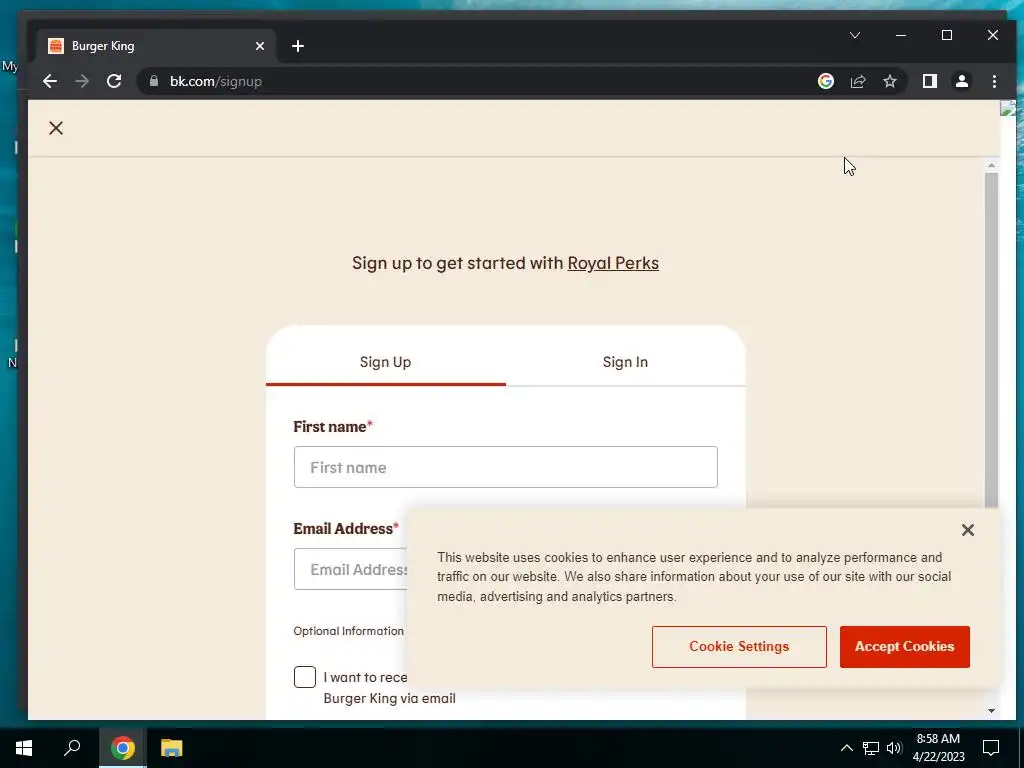1024x768 pixels.
Task: Expand the tab search chevron
Action: 855,35
